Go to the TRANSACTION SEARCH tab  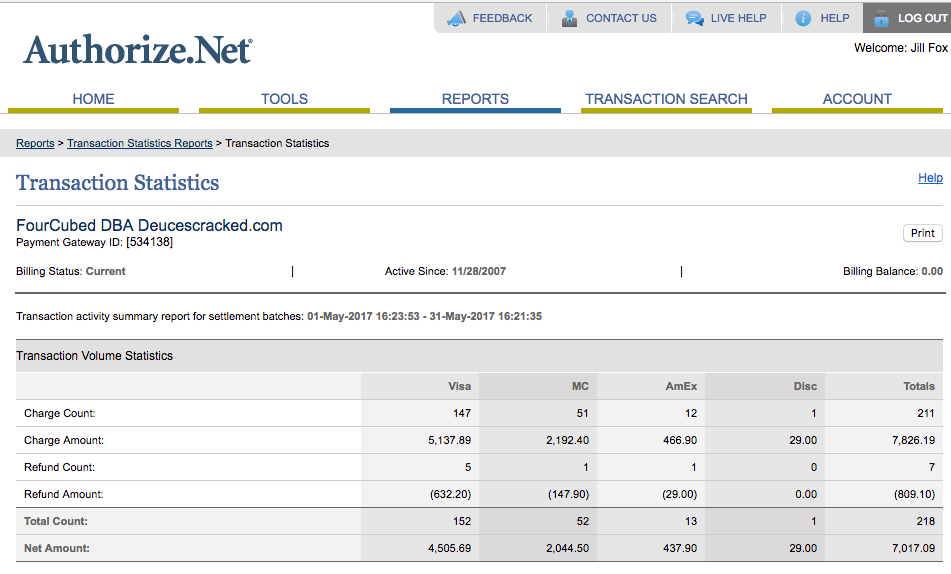coord(666,99)
